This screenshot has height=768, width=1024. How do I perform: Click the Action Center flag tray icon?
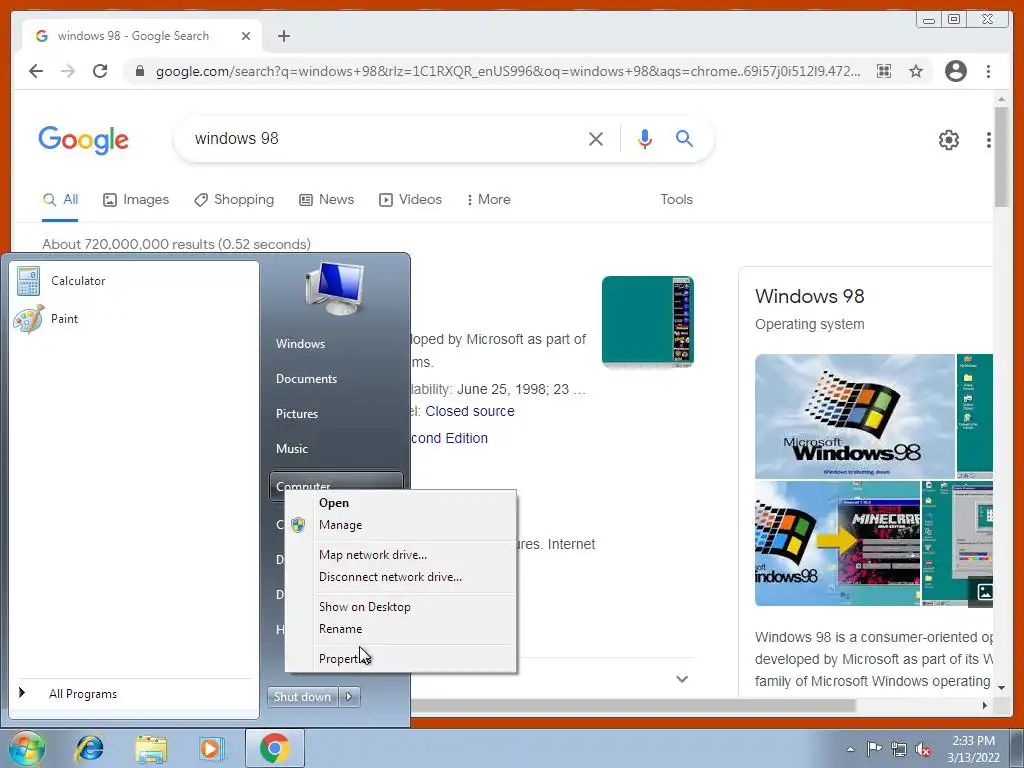click(874, 749)
